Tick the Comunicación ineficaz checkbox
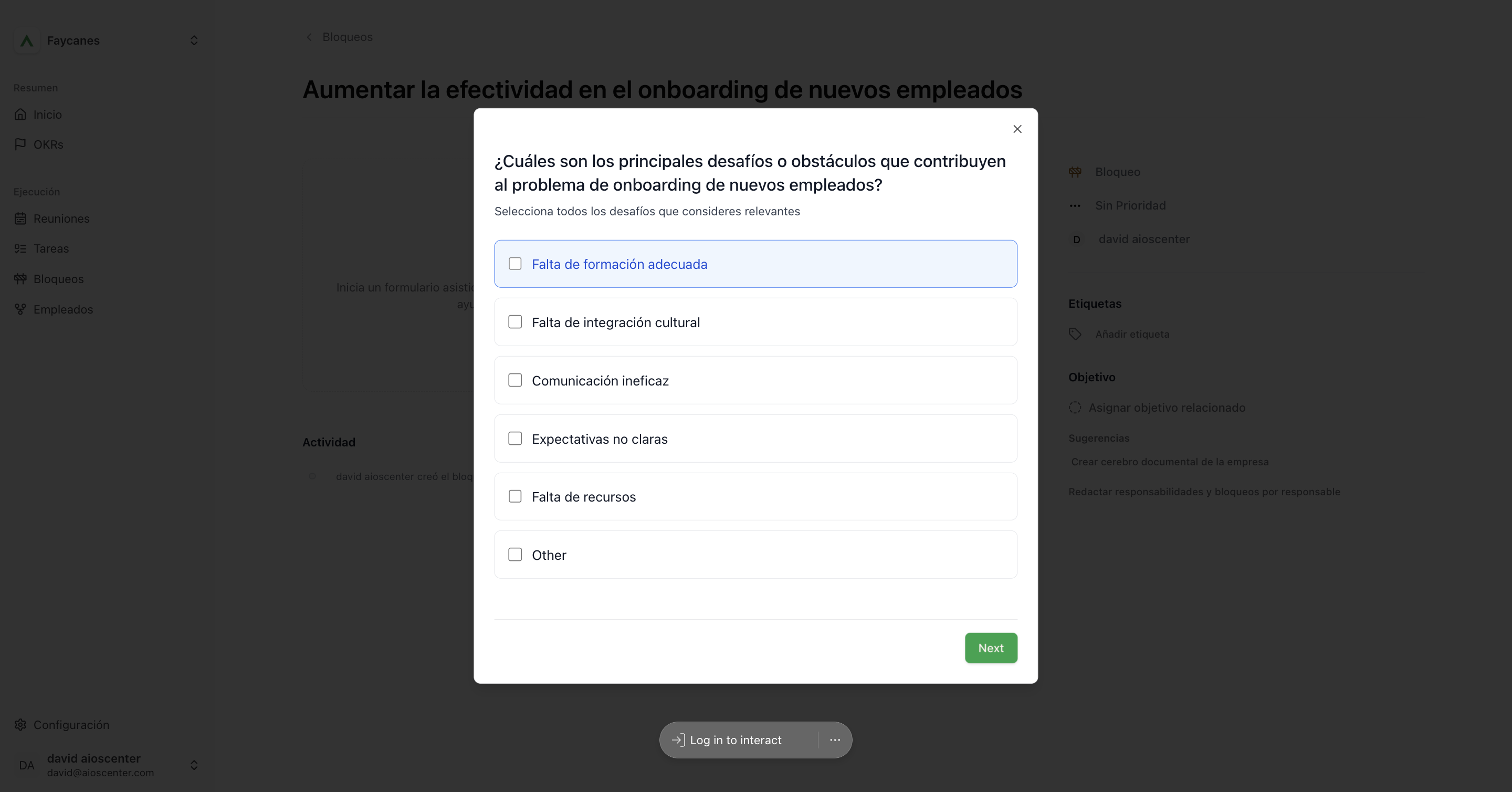Viewport: 1512px width, 792px height. 514,380
